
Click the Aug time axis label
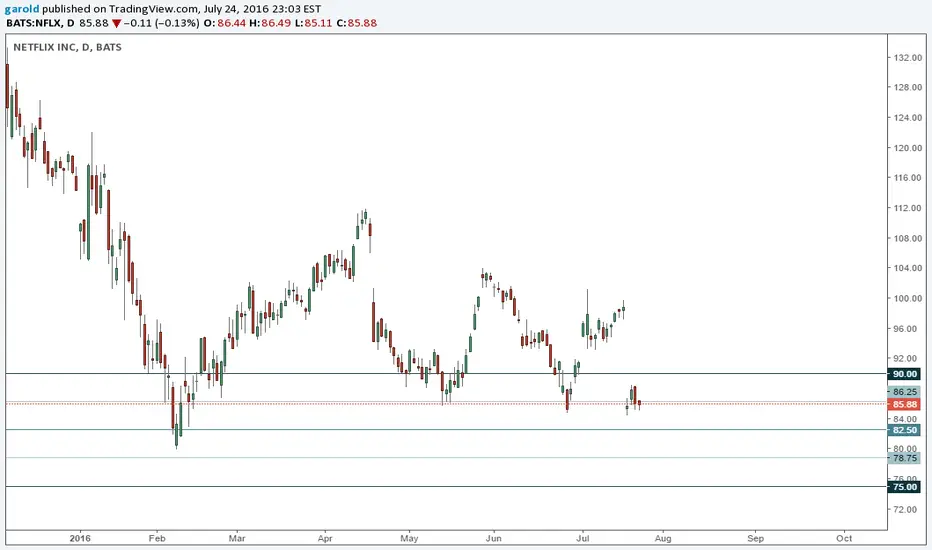[x=663, y=538]
